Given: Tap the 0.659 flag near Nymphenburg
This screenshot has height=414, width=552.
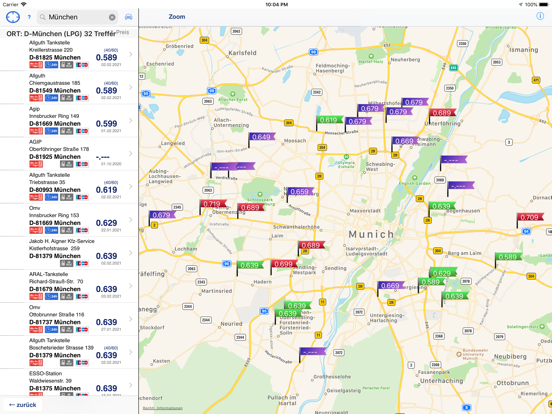Looking at the screenshot, I should click(301, 192).
